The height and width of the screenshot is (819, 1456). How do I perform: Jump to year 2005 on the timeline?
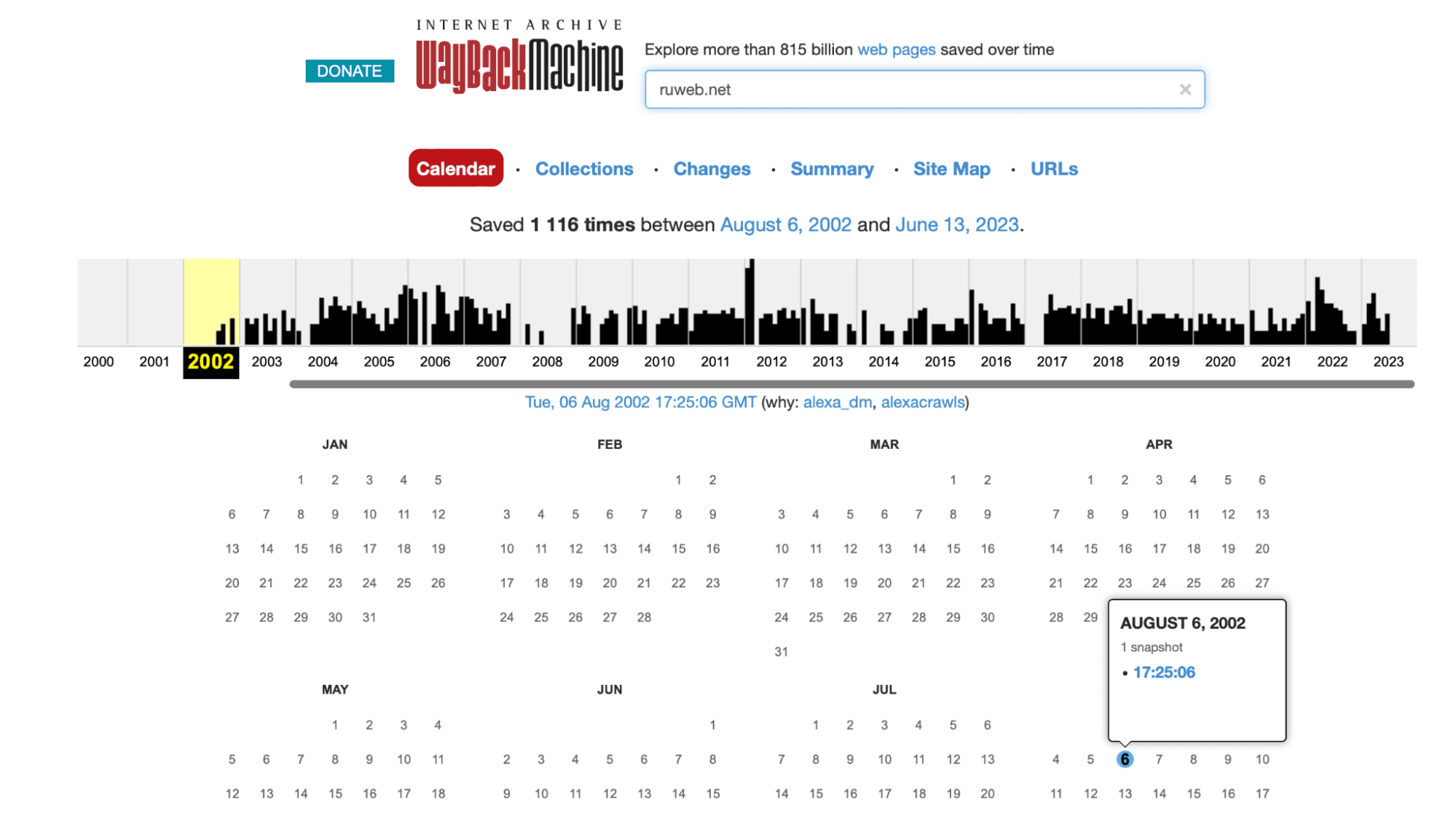pos(379,361)
